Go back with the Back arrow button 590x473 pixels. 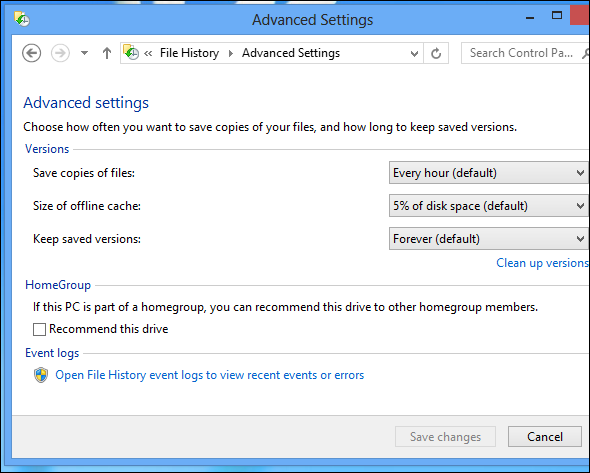pos(31,53)
